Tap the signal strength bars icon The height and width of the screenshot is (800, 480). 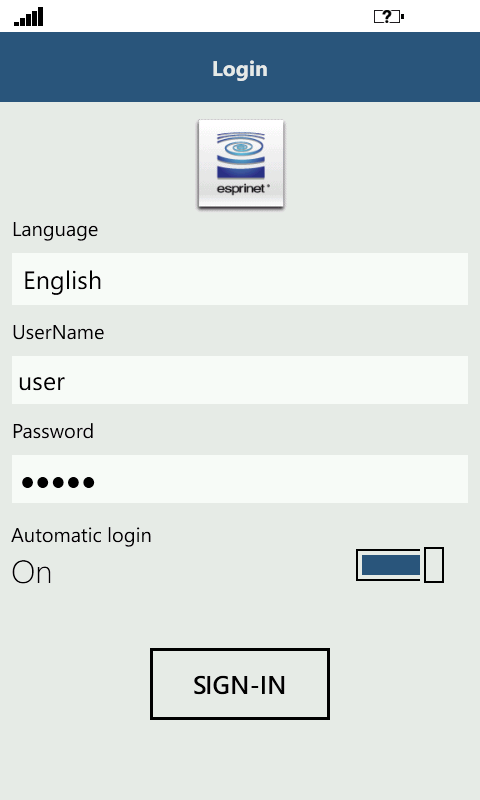[x=29, y=17]
